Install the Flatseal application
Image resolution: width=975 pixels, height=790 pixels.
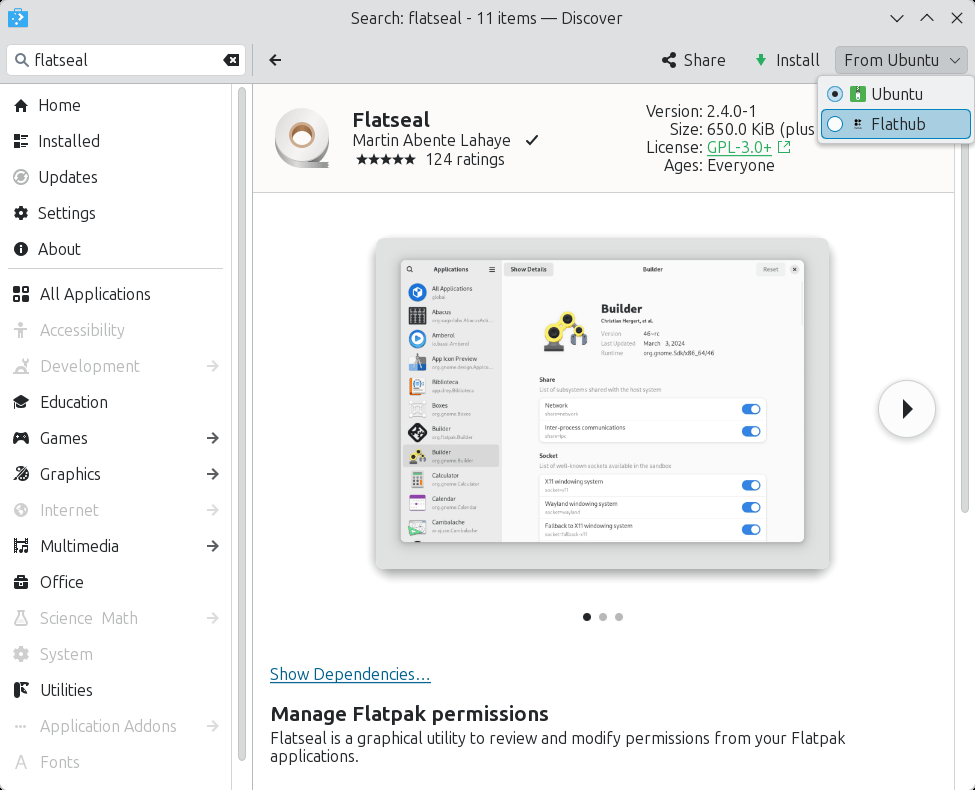coord(786,60)
